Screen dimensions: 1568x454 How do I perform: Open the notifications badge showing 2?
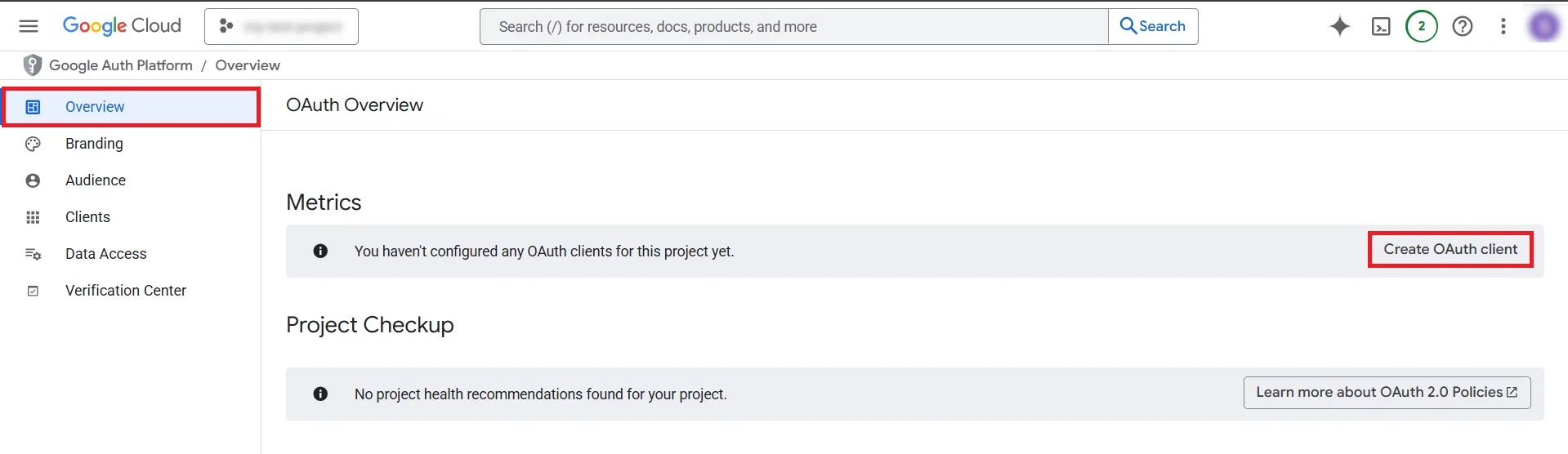click(1422, 27)
